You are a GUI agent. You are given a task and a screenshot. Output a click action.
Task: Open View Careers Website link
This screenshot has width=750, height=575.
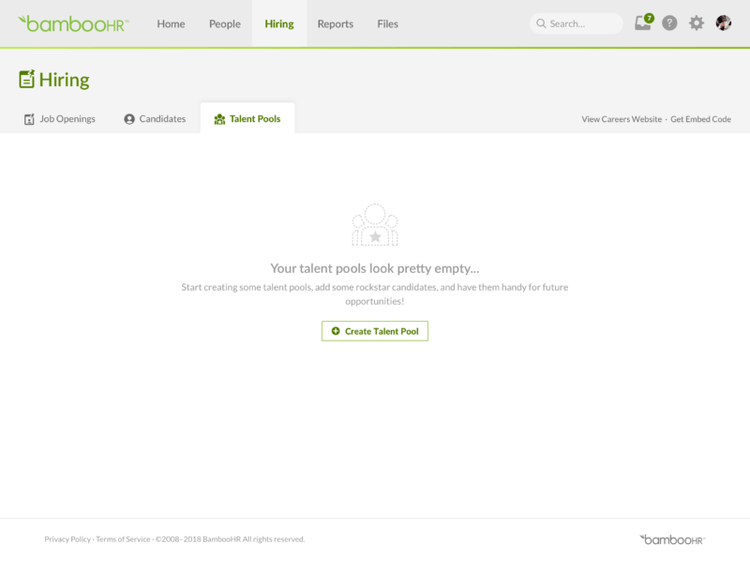click(622, 119)
